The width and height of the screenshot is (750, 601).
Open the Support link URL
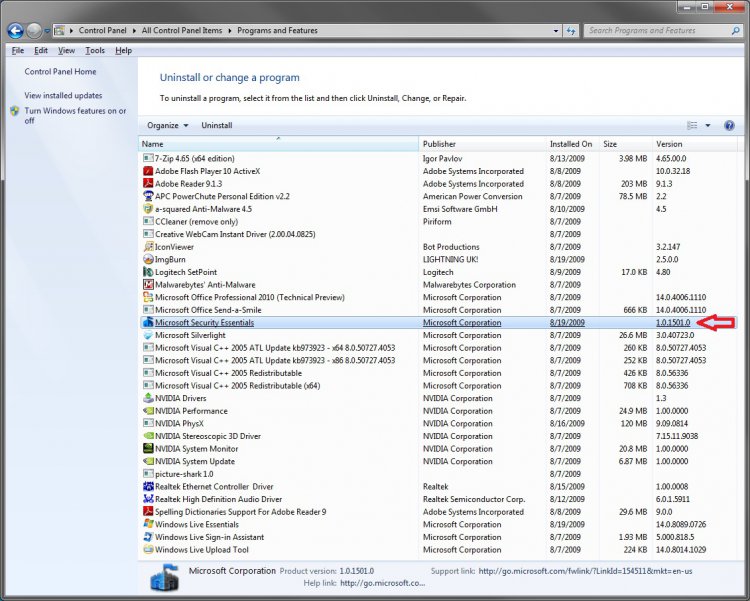pos(585,571)
